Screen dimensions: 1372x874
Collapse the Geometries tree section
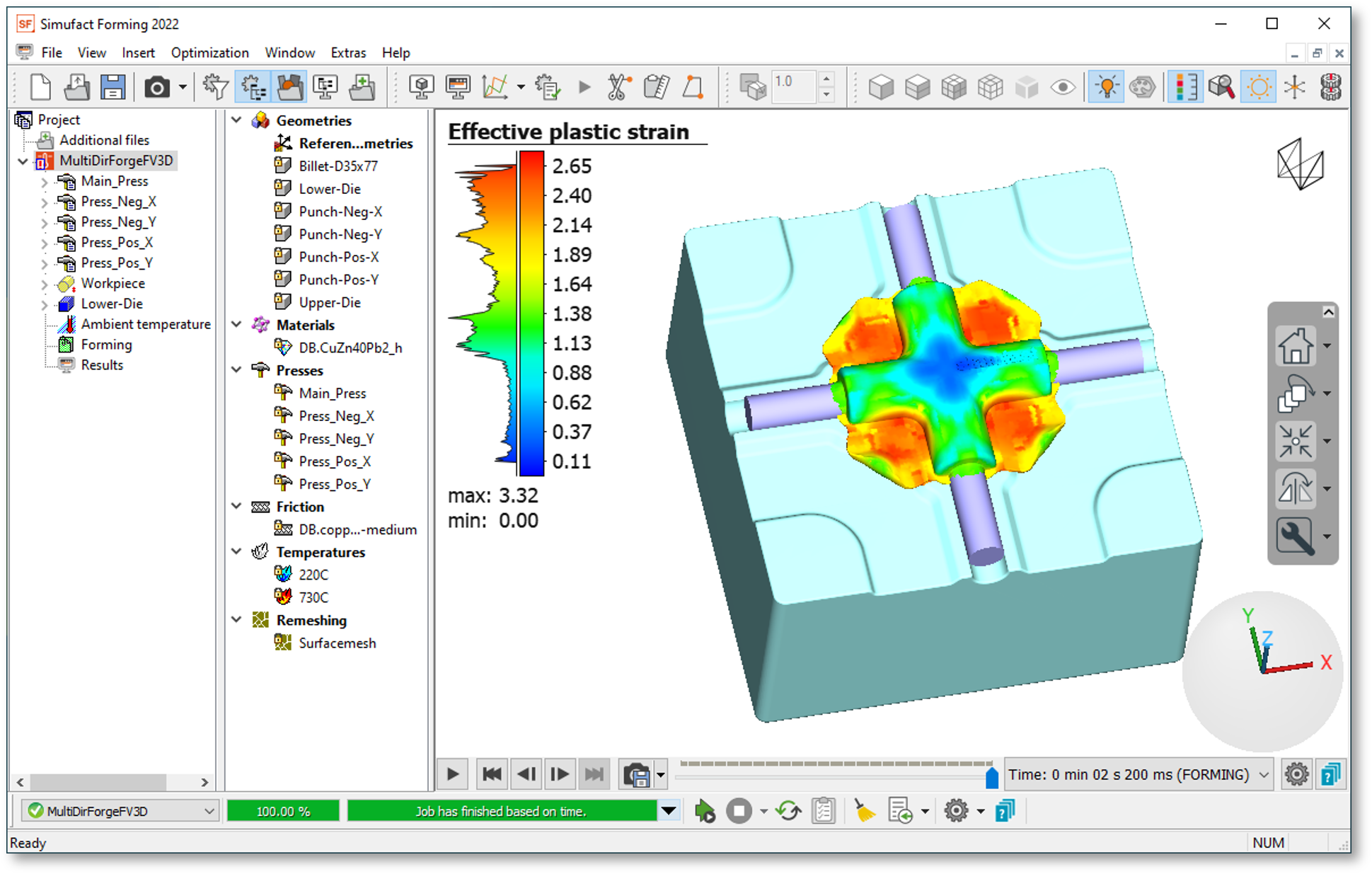point(237,120)
